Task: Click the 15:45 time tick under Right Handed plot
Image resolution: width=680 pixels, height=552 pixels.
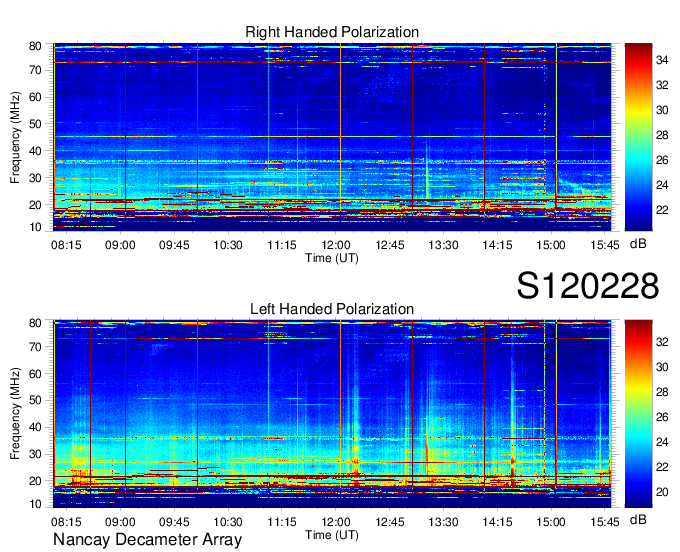Action: point(605,245)
